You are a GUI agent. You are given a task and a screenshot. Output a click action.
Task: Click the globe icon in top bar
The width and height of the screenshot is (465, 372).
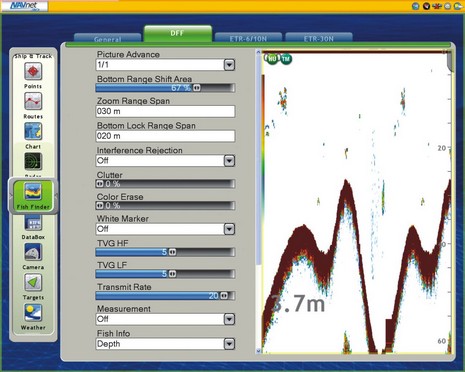pos(416,6)
